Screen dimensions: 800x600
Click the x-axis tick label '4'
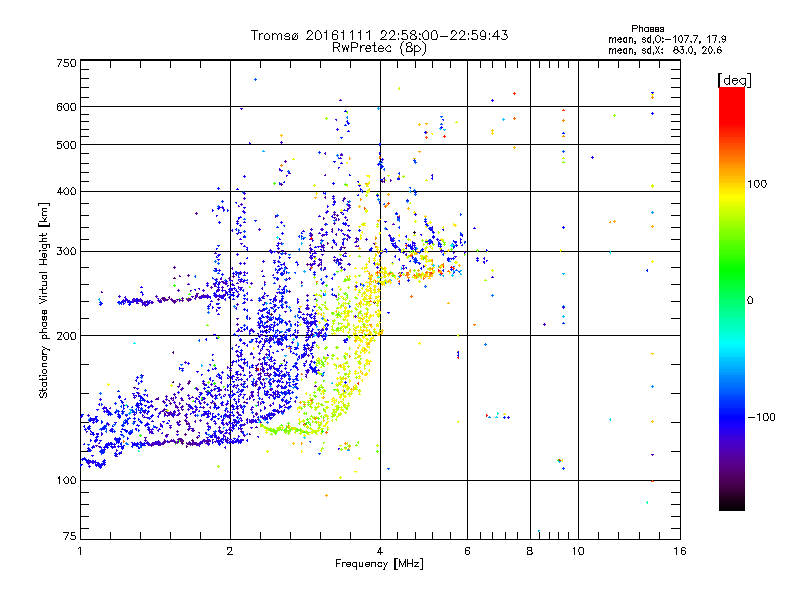(x=380, y=551)
